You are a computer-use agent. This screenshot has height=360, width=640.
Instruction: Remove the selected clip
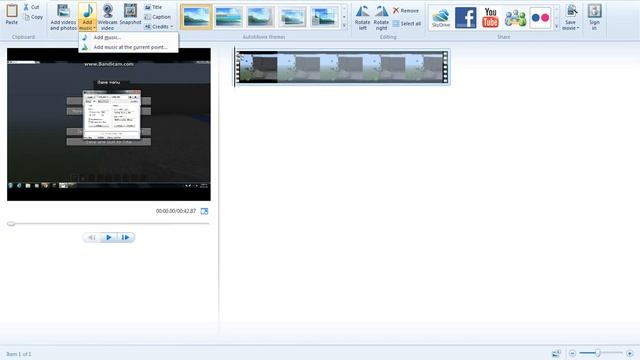(x=406, y=10)
